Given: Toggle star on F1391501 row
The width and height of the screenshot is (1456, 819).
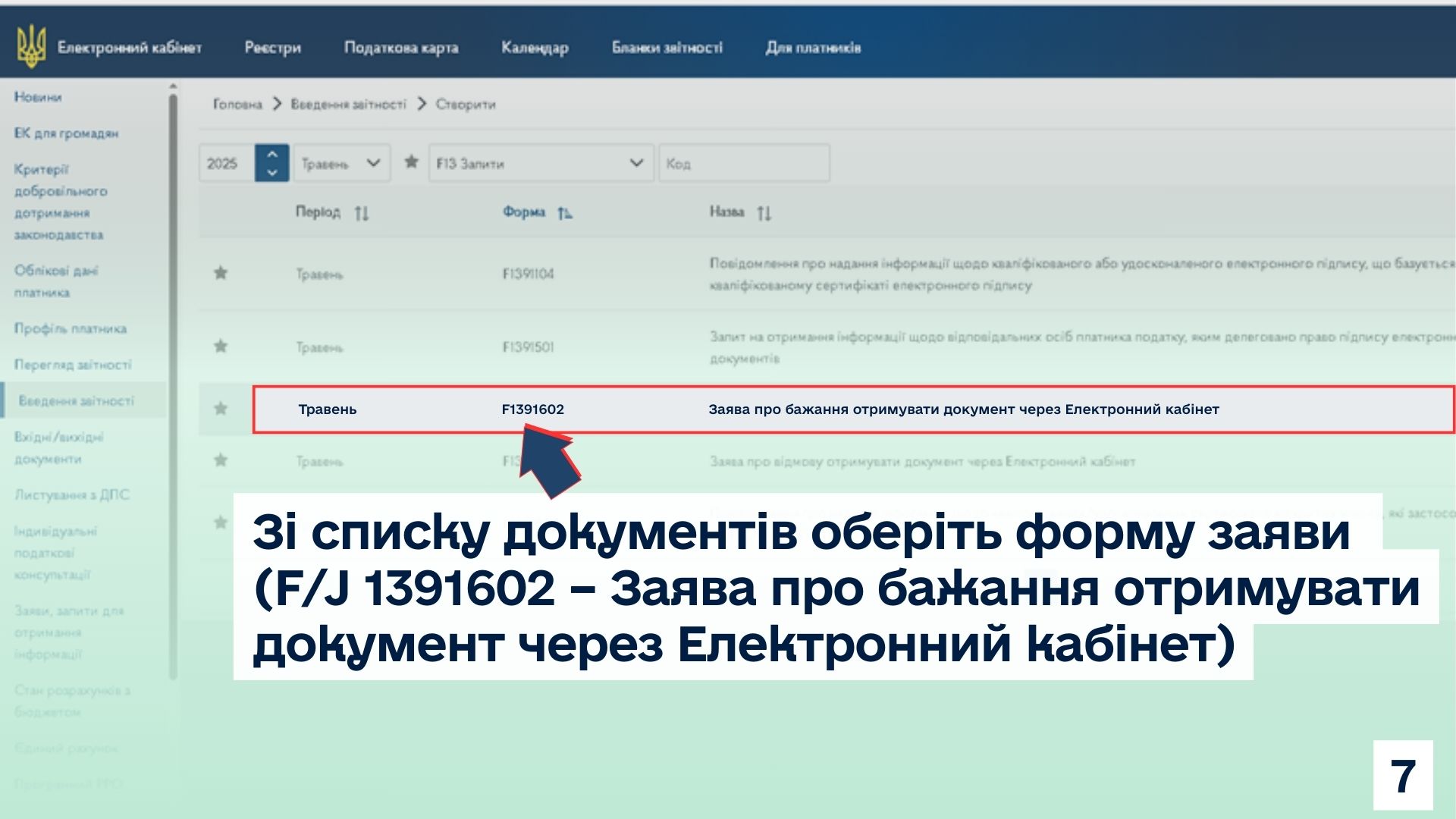Looking at the screenshot, I should [221, 347].
